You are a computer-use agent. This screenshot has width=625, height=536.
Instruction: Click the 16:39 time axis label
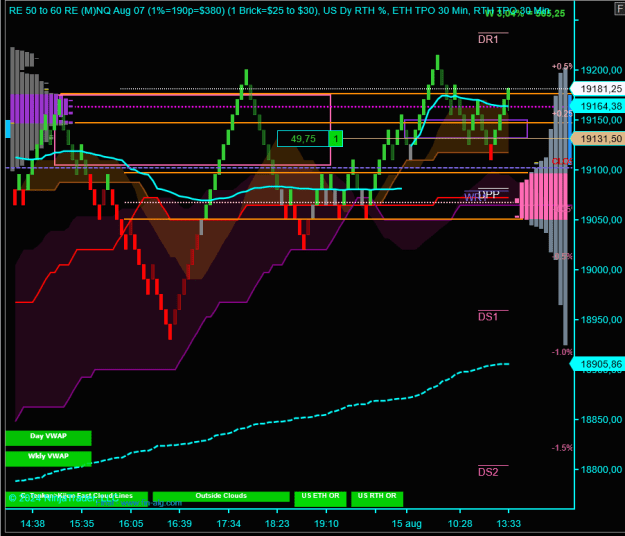point(179,524)
